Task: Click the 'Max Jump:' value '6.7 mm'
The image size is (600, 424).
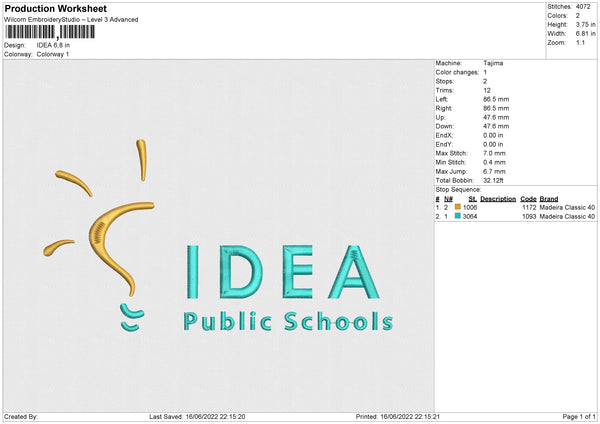Action: (494, 171)
